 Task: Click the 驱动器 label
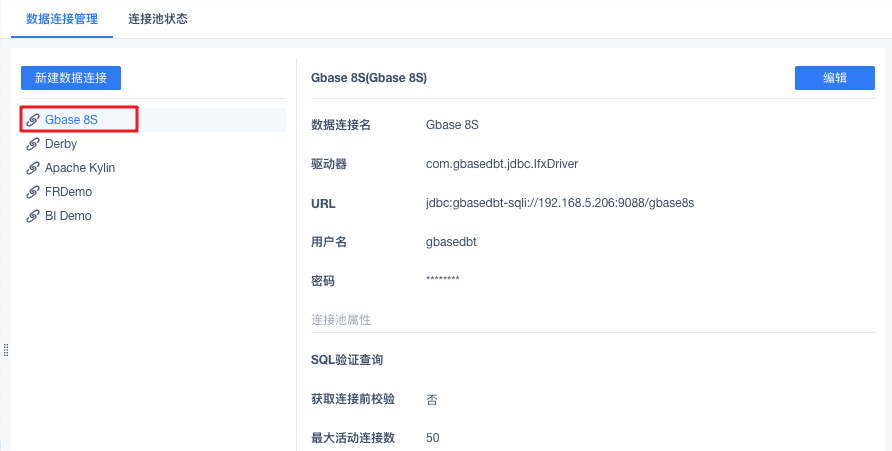click(329, 164)
